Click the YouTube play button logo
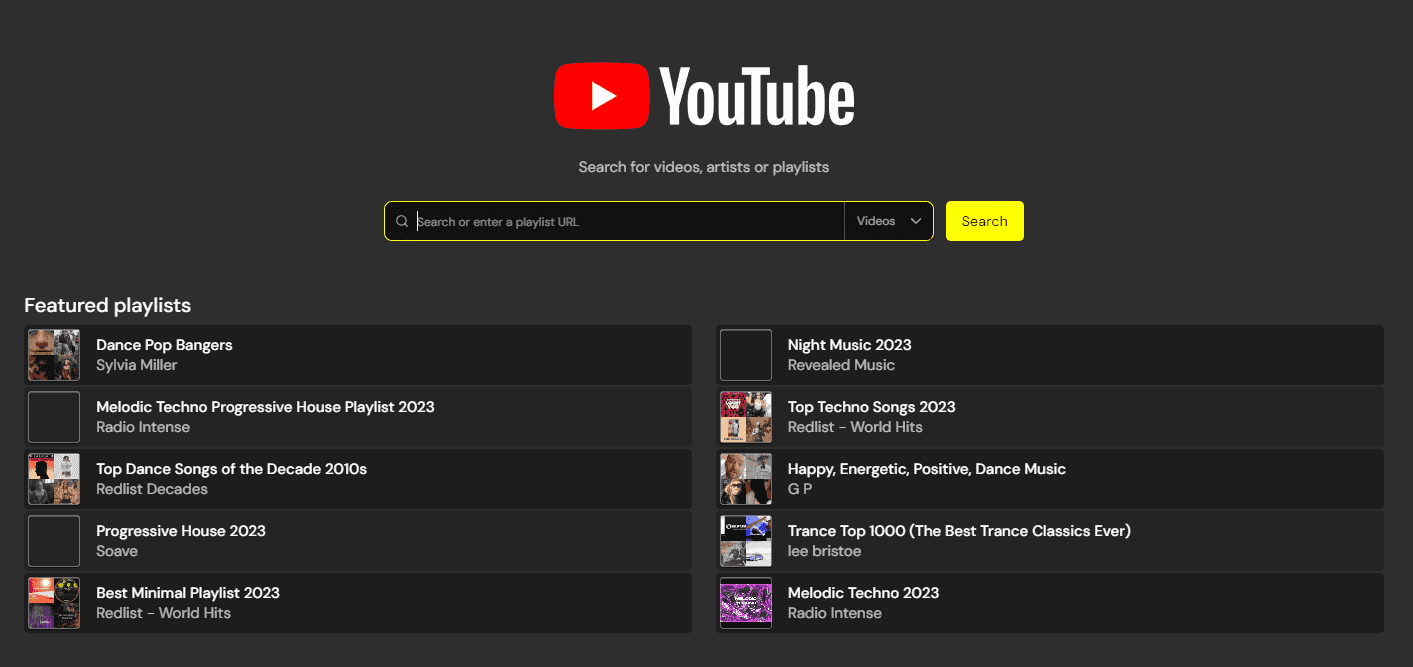This screenshot has height=667, width=1413. click(601, 95)
